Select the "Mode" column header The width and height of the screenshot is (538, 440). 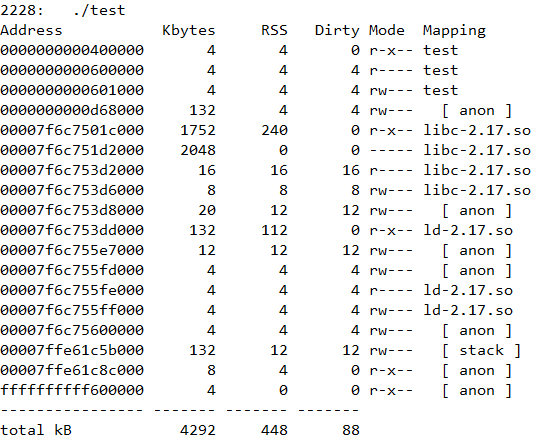[x=387, y=30]
